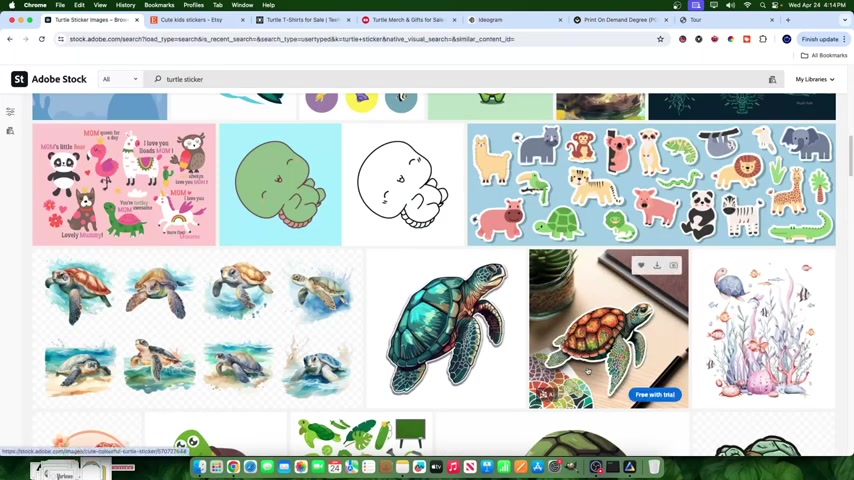Click the Free with trial button
The width and height of the screenshot is (854, 480).
tap(655, 394)
